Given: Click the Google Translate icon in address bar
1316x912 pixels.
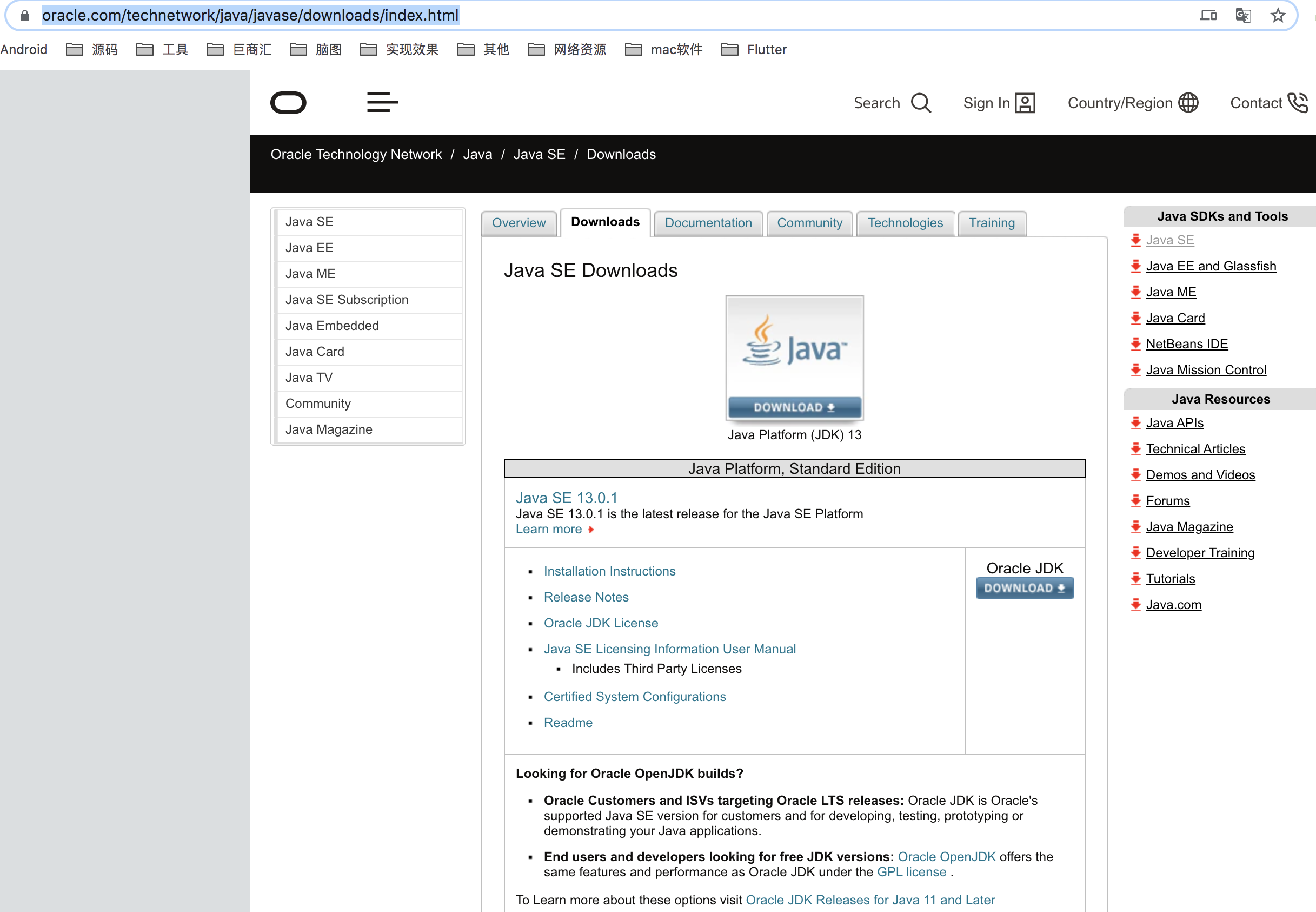Looking at the screenshot, I should [x=1243, y=16].
